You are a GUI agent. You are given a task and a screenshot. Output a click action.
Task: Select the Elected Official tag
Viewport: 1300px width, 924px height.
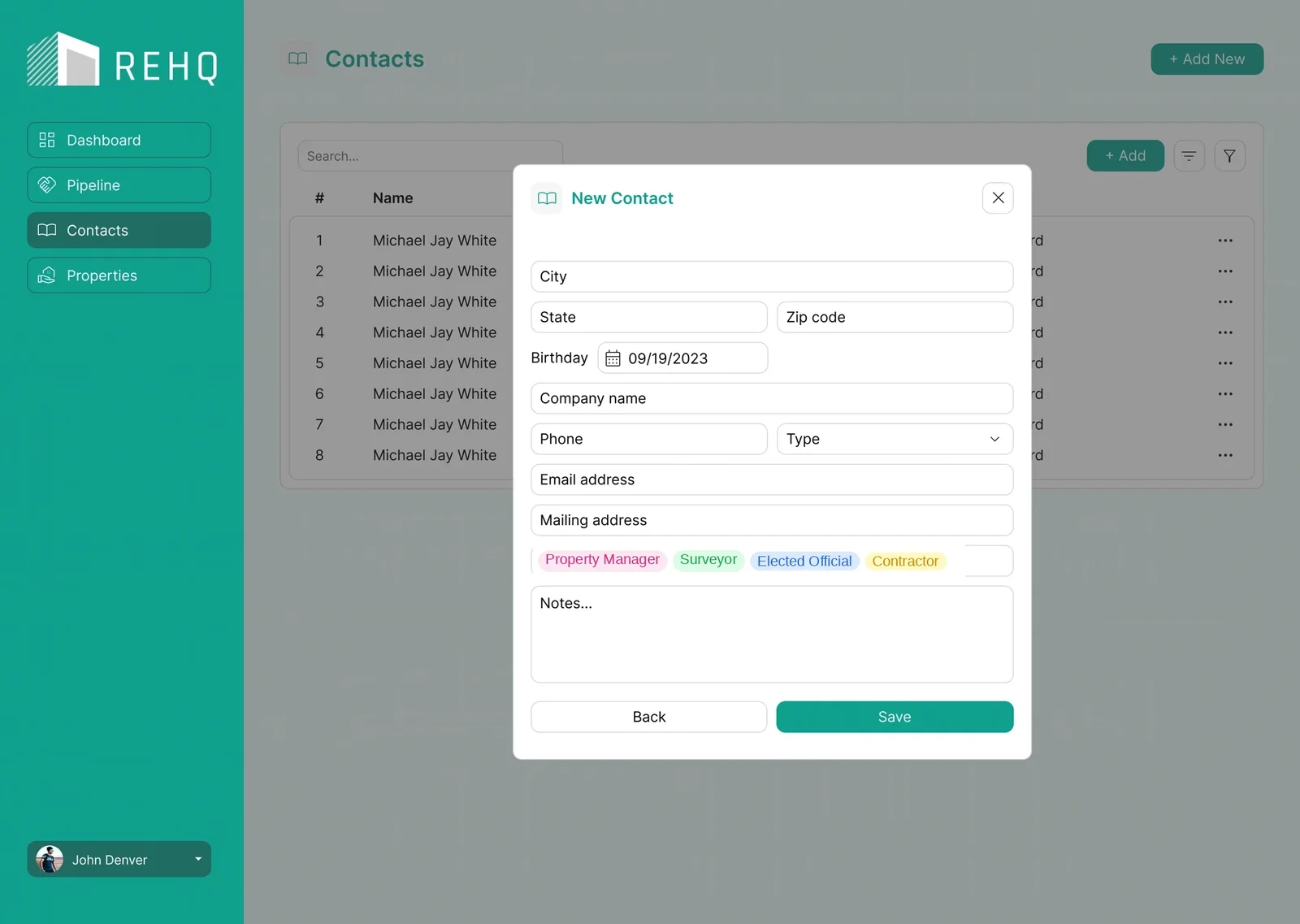pos(804,561)
